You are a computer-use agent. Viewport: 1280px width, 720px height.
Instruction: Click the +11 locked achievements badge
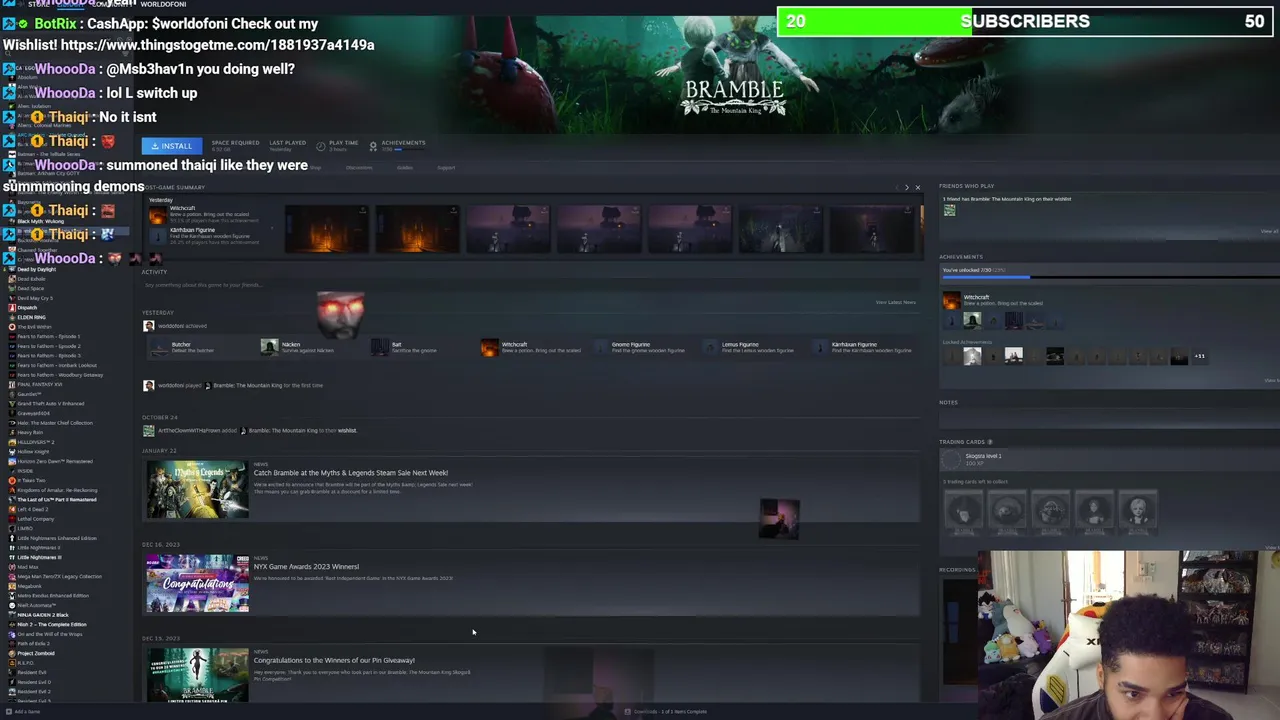coord(1199,356)
